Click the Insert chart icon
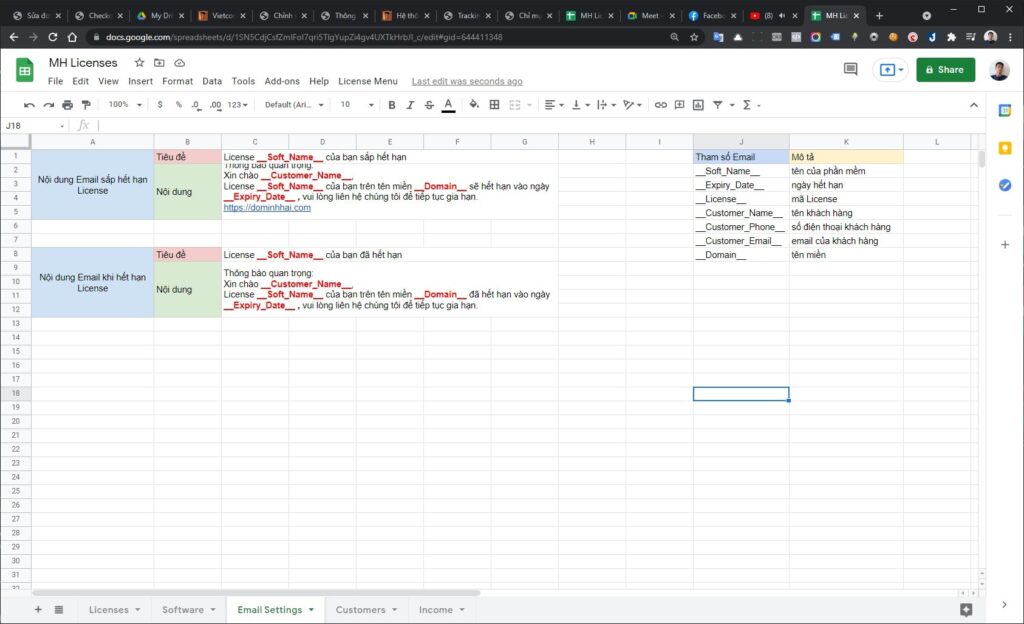This screenshot has height=624, width=1024. pos(699,105)
